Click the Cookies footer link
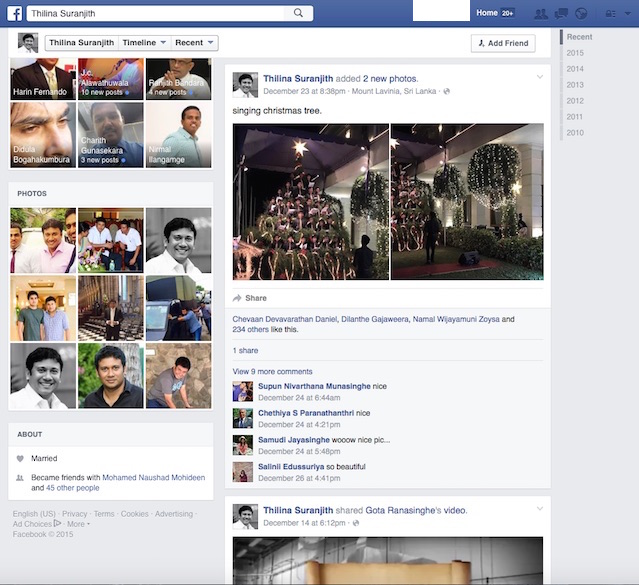Viewport: 639px width, 585px height. 134,514
